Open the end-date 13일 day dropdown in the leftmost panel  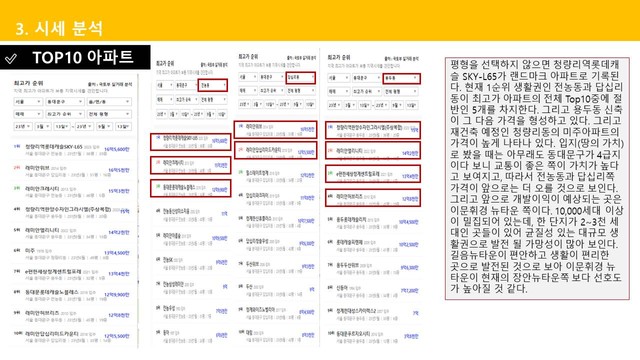123,127
